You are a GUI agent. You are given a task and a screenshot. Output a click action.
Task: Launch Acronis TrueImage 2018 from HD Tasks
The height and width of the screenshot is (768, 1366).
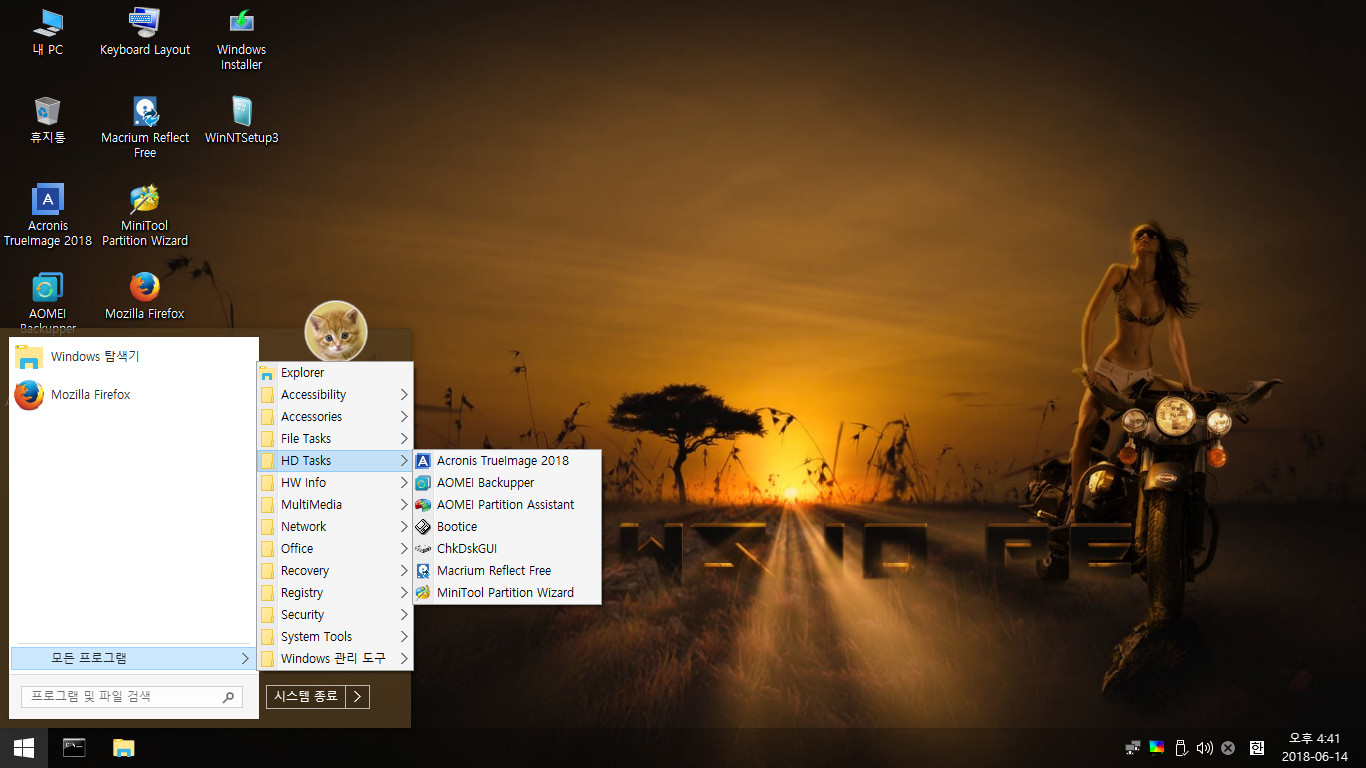click(x=507, y=461)
